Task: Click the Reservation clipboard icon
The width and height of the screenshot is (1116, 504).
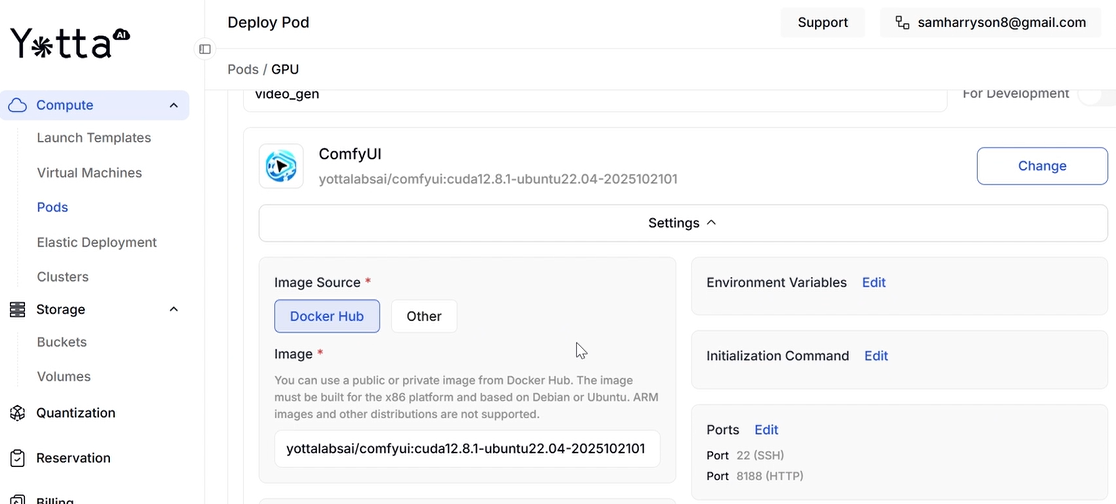Action: [x=18, y=458]
